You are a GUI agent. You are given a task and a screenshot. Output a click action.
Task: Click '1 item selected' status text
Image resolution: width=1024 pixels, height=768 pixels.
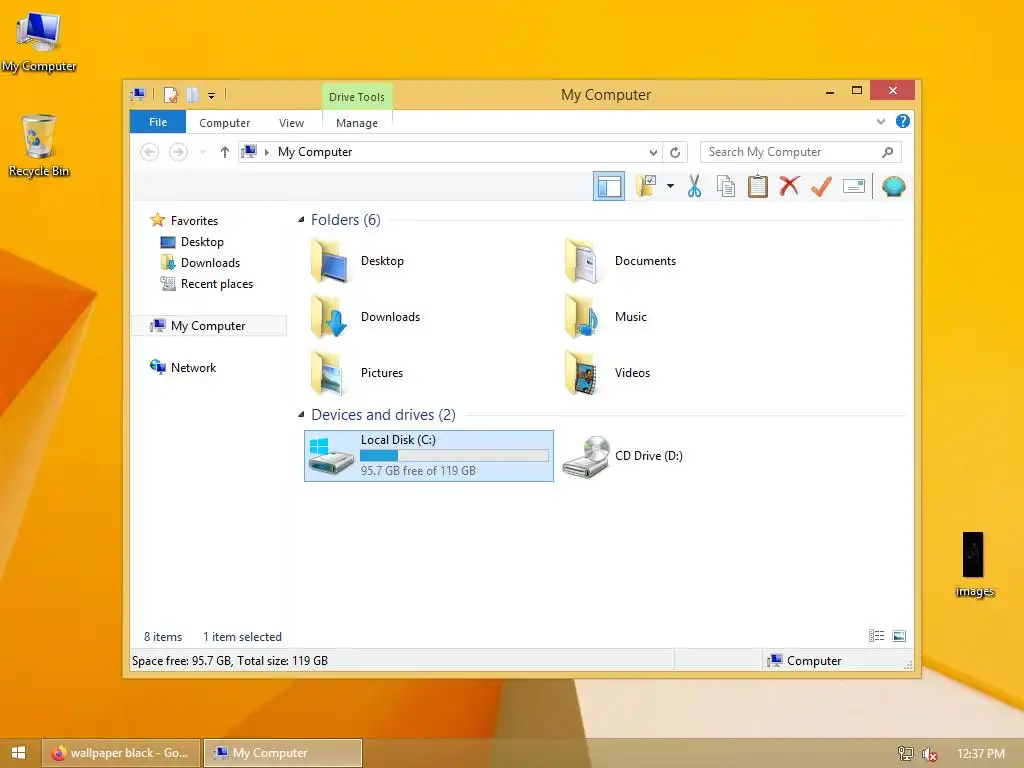point(242,637)
